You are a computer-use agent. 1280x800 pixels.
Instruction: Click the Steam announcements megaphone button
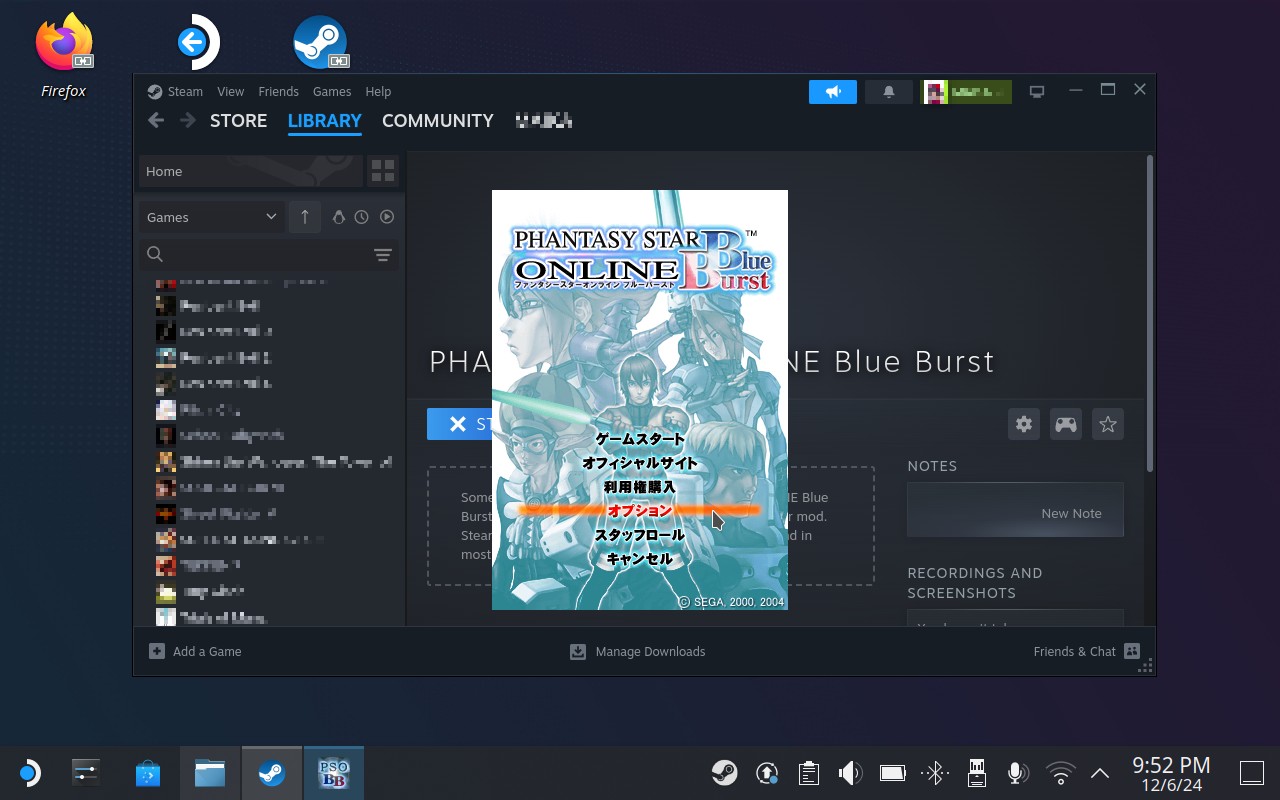[832, 92]
